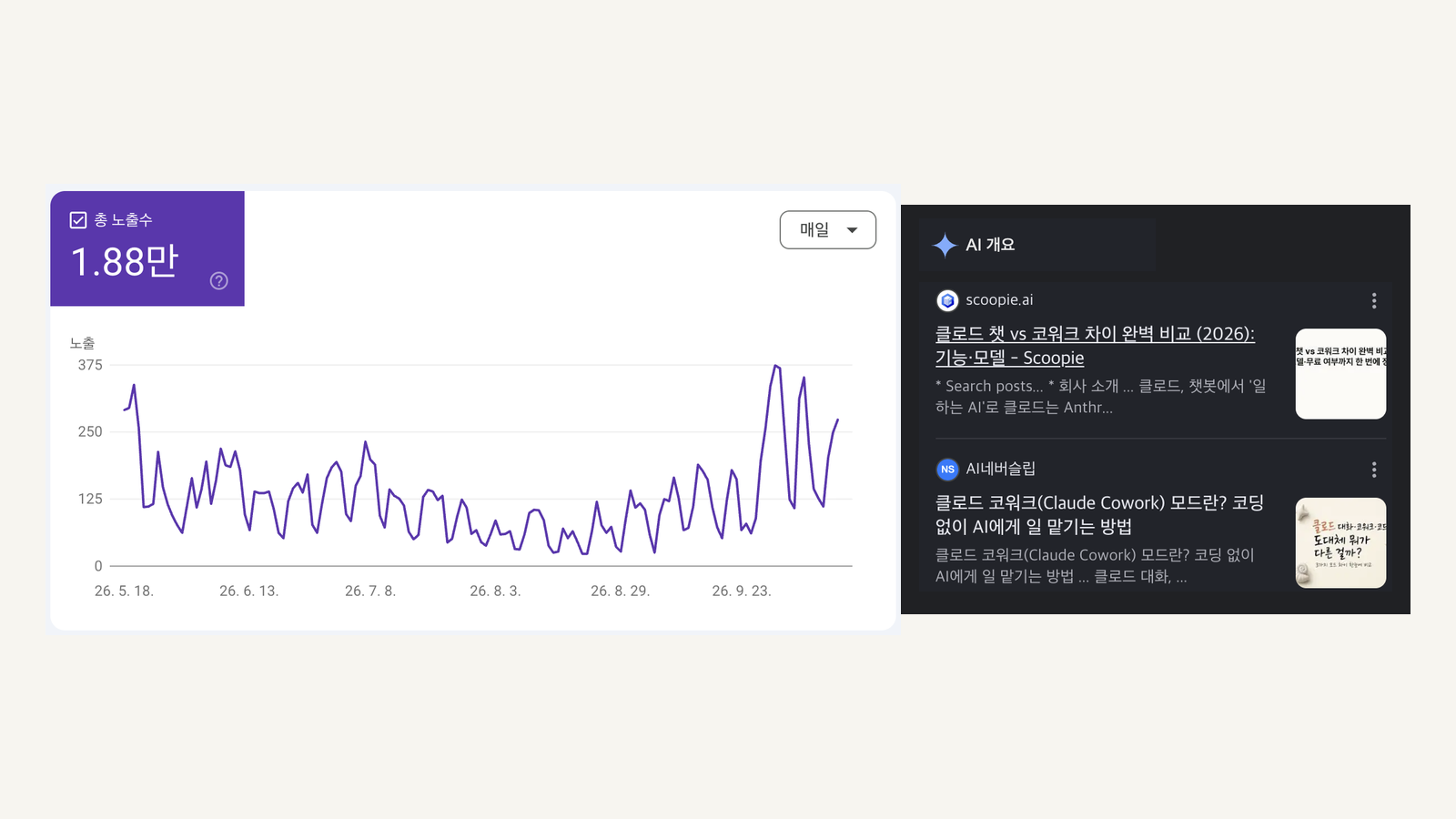1456x819 pixels.
Task: Open the 매일 interval dropdown
Action: pos(828,230)
